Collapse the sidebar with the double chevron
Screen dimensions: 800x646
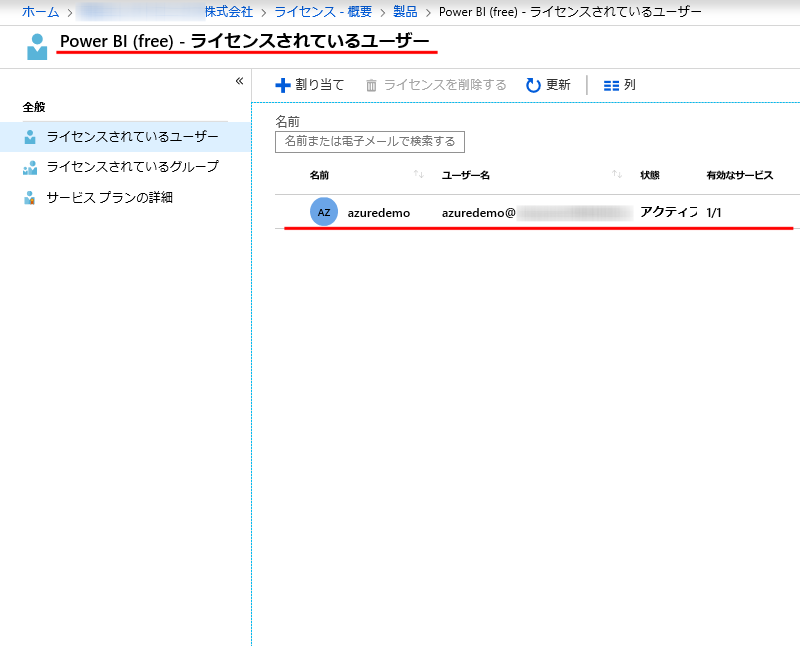tap(239, 81)
